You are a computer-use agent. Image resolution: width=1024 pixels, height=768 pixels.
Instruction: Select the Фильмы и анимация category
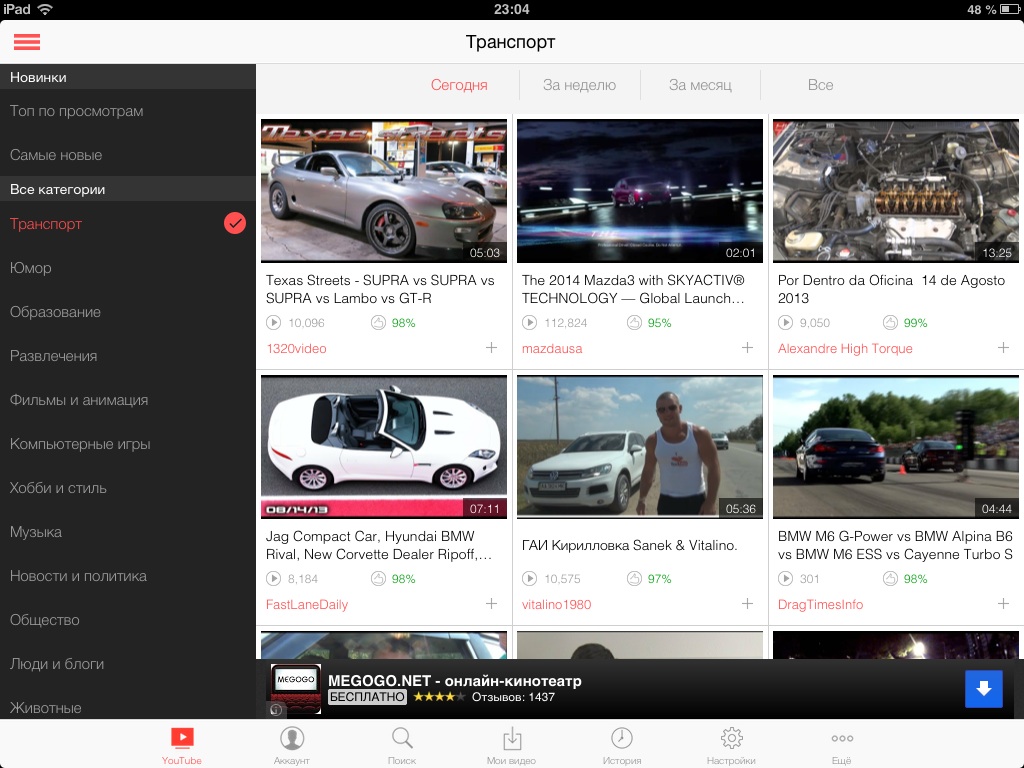[128, 400]
